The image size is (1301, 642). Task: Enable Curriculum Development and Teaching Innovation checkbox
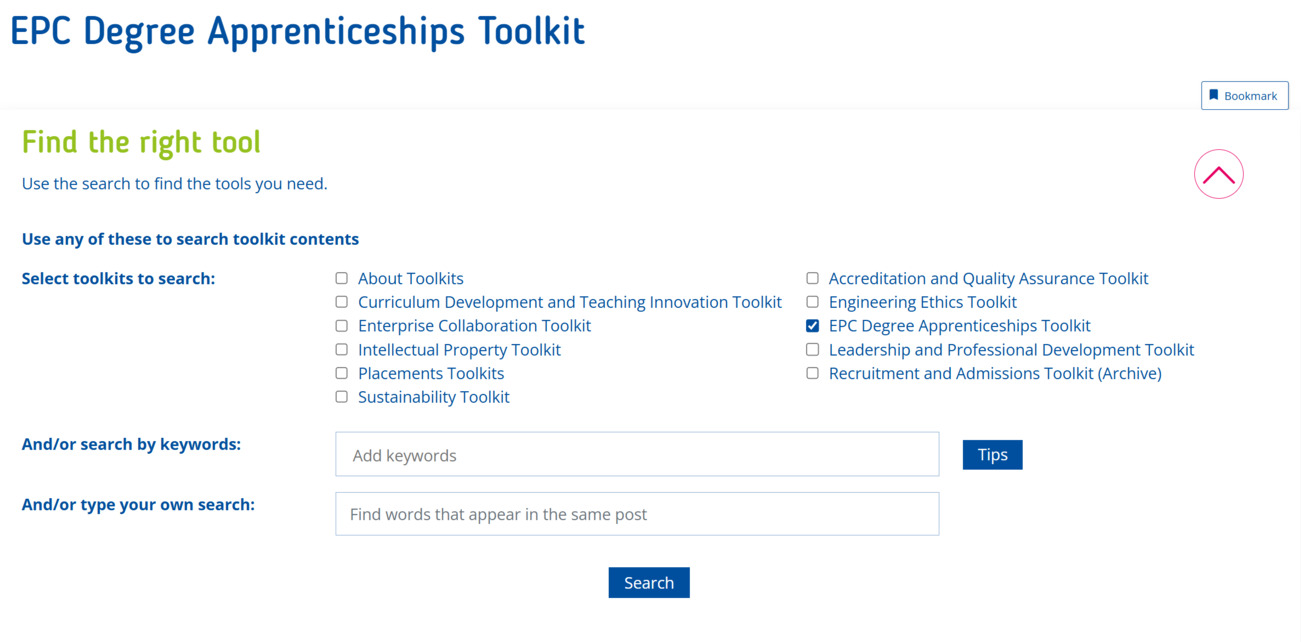coord(341,301)
